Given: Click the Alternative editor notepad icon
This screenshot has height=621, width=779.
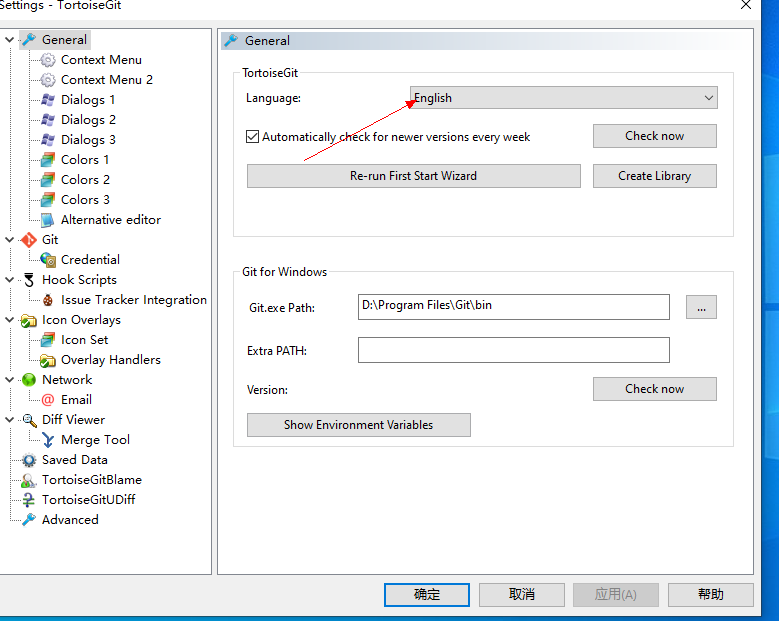Looking at the screenshot, I should [x=48, y=220].
